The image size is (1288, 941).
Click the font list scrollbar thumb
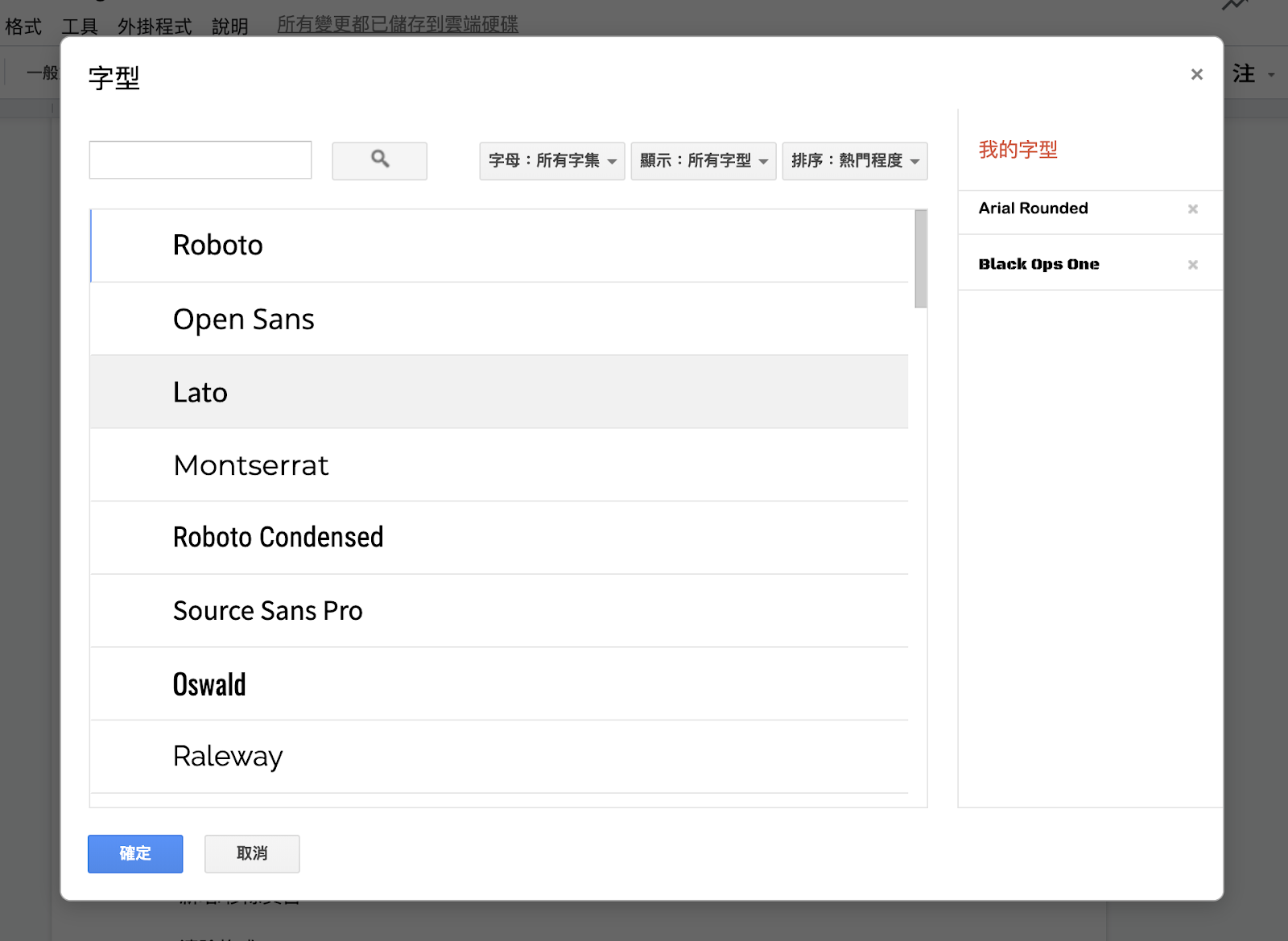pos(921,258)
